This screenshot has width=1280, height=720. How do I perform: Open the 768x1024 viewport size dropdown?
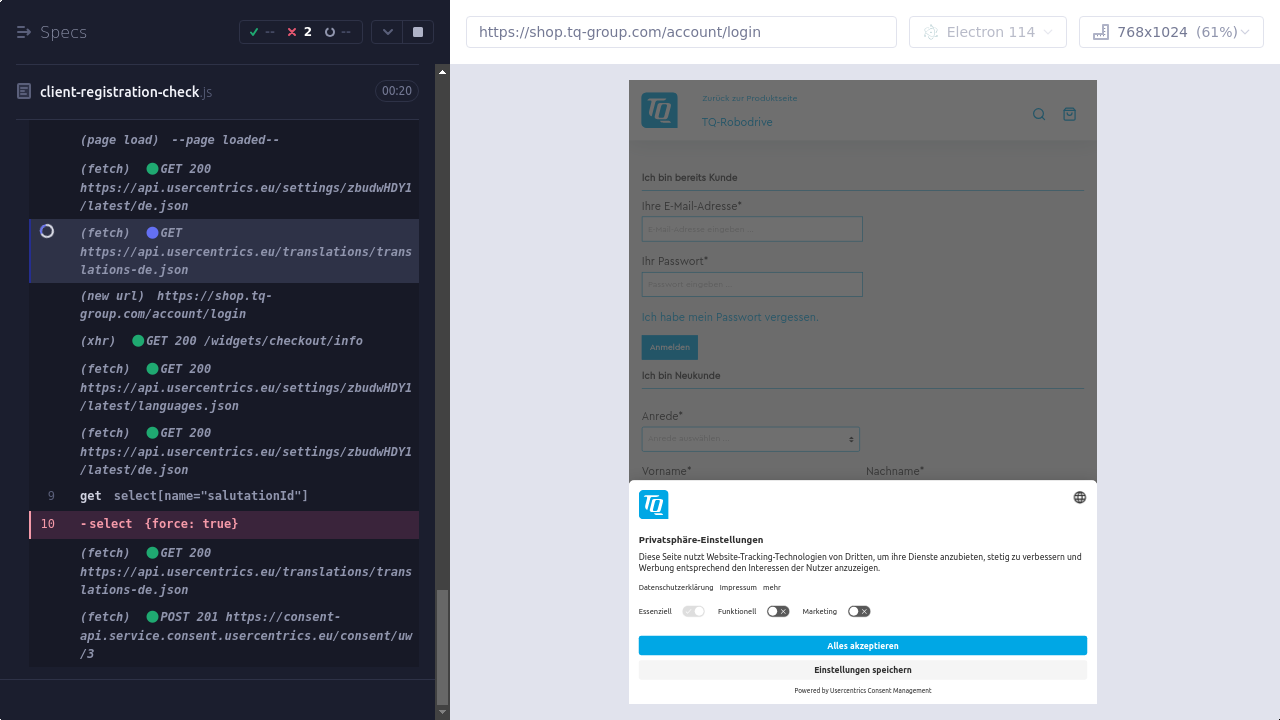pyautogui.click(x=1171, y=32)
